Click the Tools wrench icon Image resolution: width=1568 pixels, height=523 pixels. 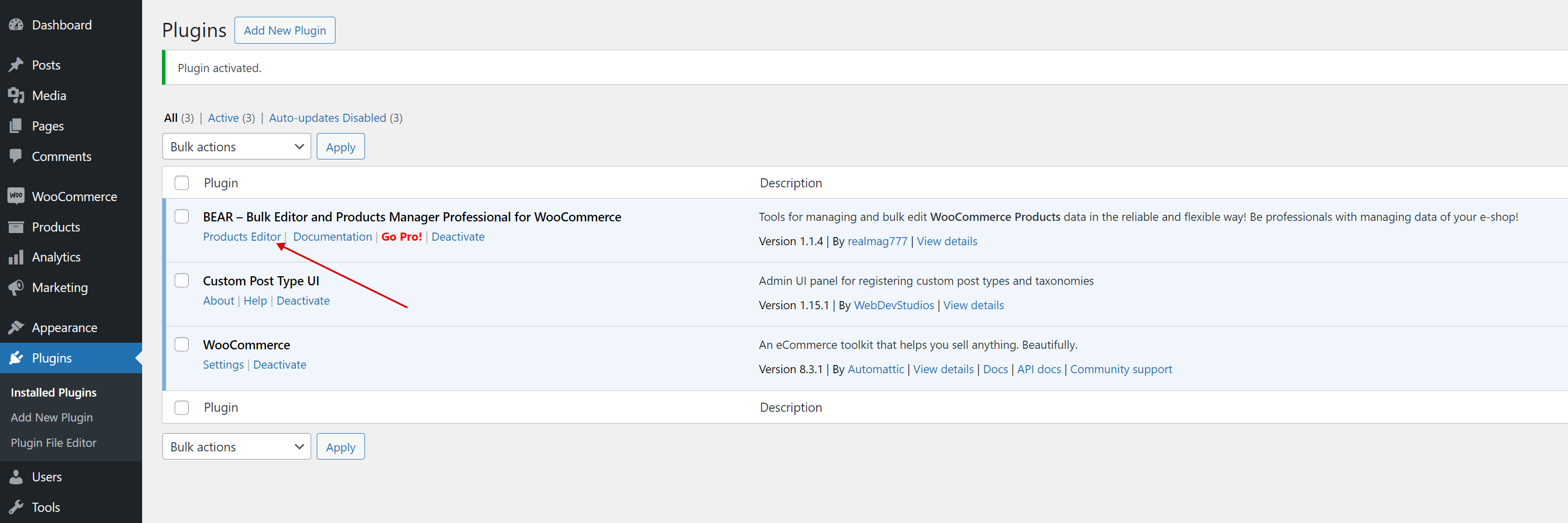pos(16,507)
